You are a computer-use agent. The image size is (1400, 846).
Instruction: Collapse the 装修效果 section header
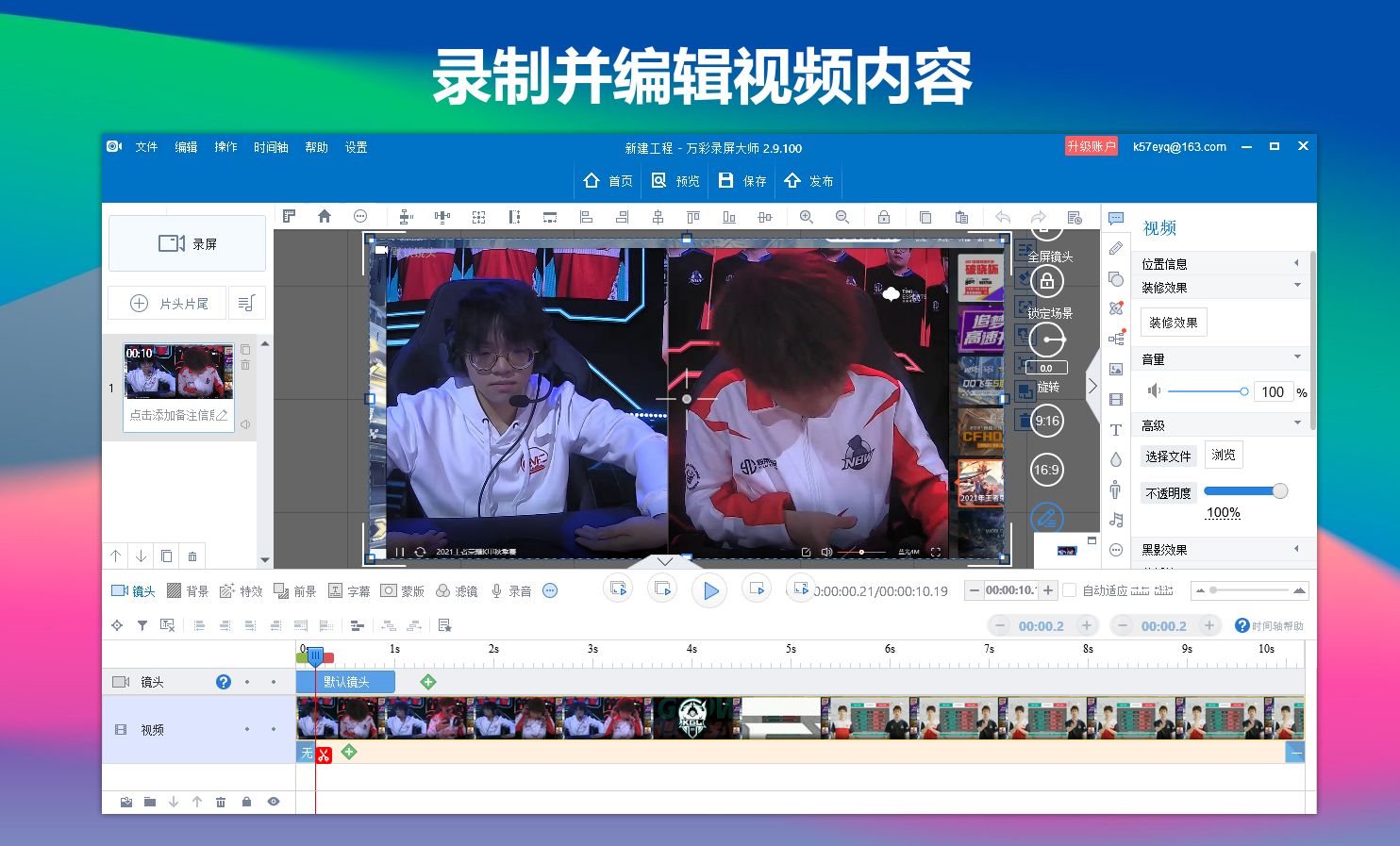pyautogui.click(x=1220, y=287)
